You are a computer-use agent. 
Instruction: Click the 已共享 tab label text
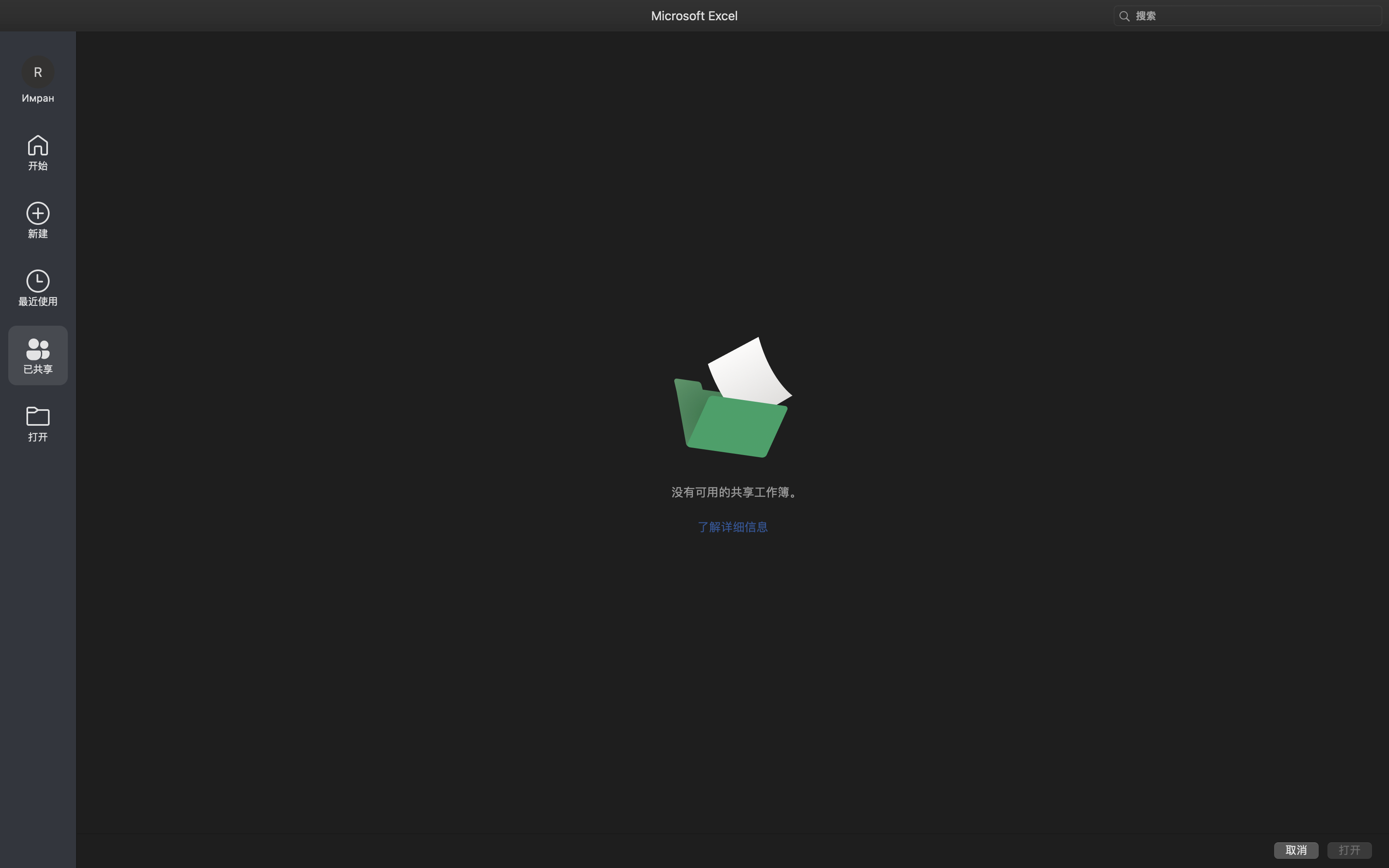(x=38, y=369)
